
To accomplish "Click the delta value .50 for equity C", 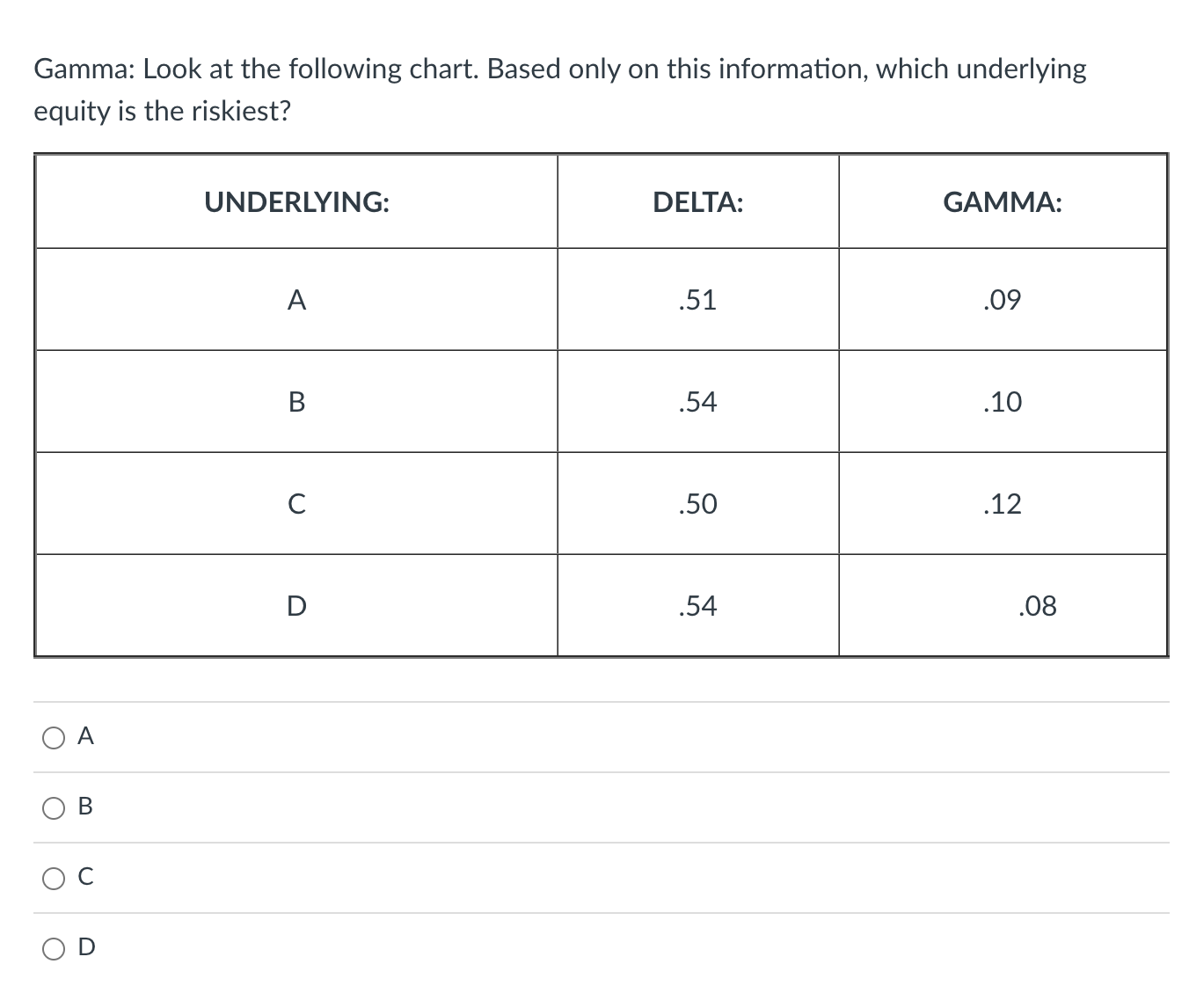I will coord(697,504).
